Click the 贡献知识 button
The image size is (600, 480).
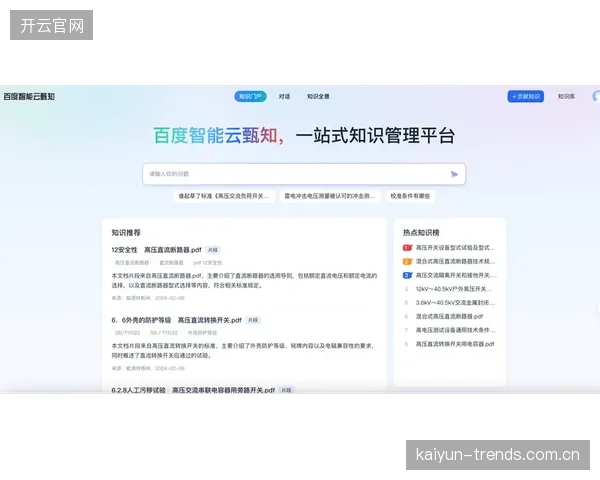point(525,96)
